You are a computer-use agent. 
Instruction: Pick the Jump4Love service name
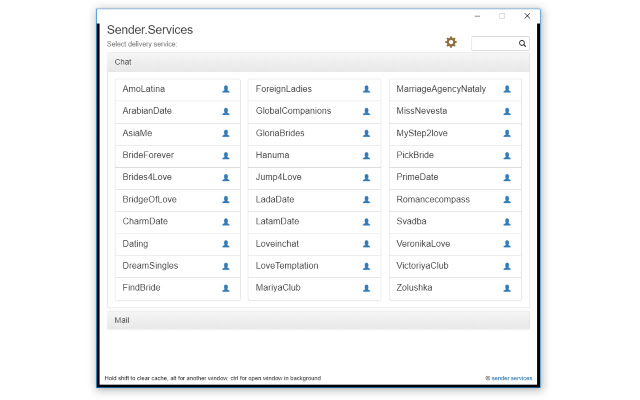278,177
